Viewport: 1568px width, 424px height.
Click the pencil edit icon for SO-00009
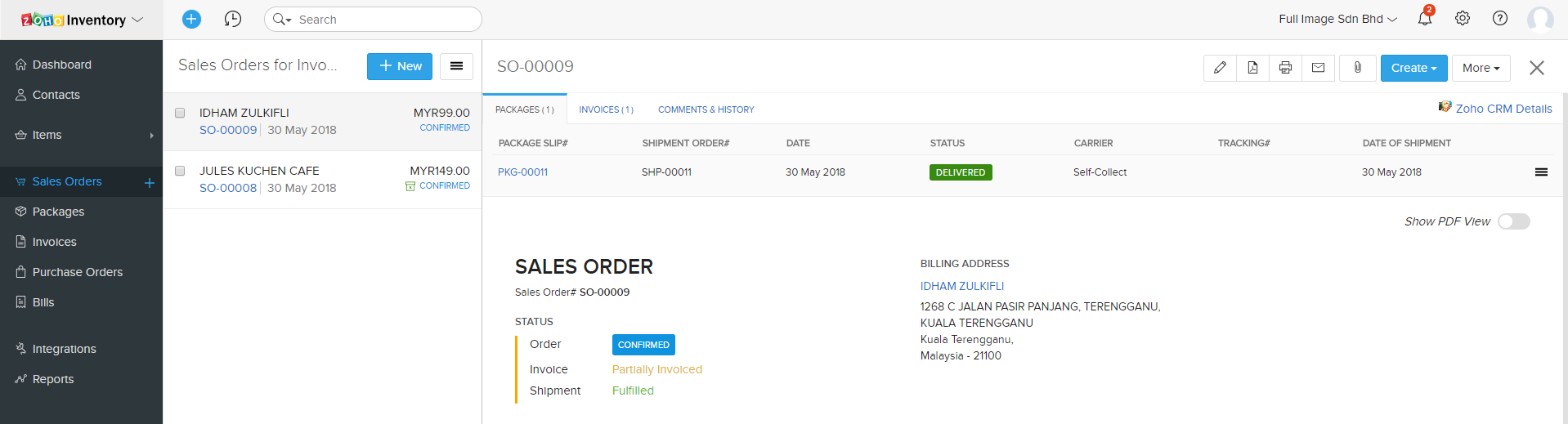tap(1220, 68)
